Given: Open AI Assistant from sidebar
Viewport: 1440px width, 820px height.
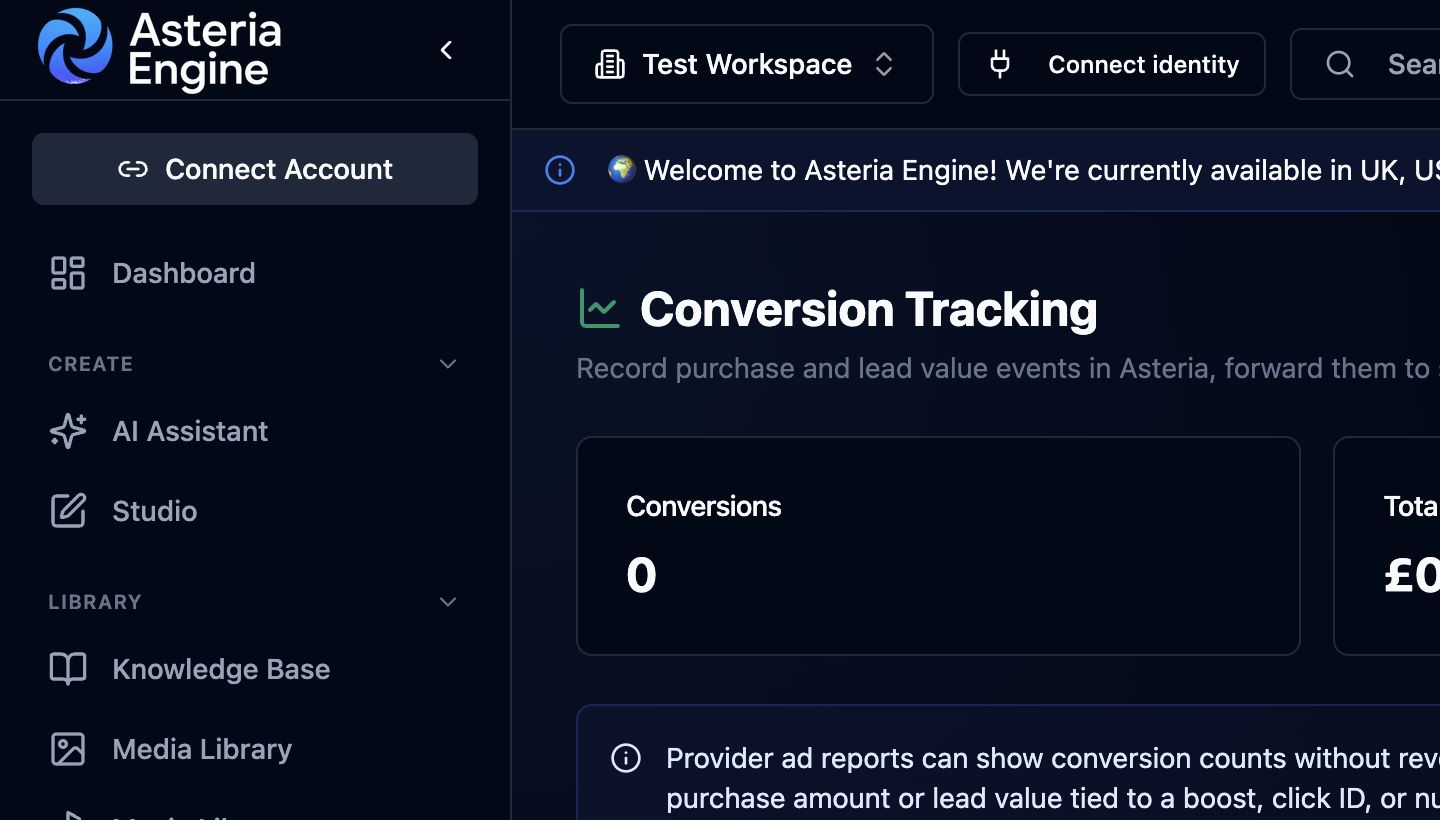Looking at the screenshot, I should coord(255,431).
